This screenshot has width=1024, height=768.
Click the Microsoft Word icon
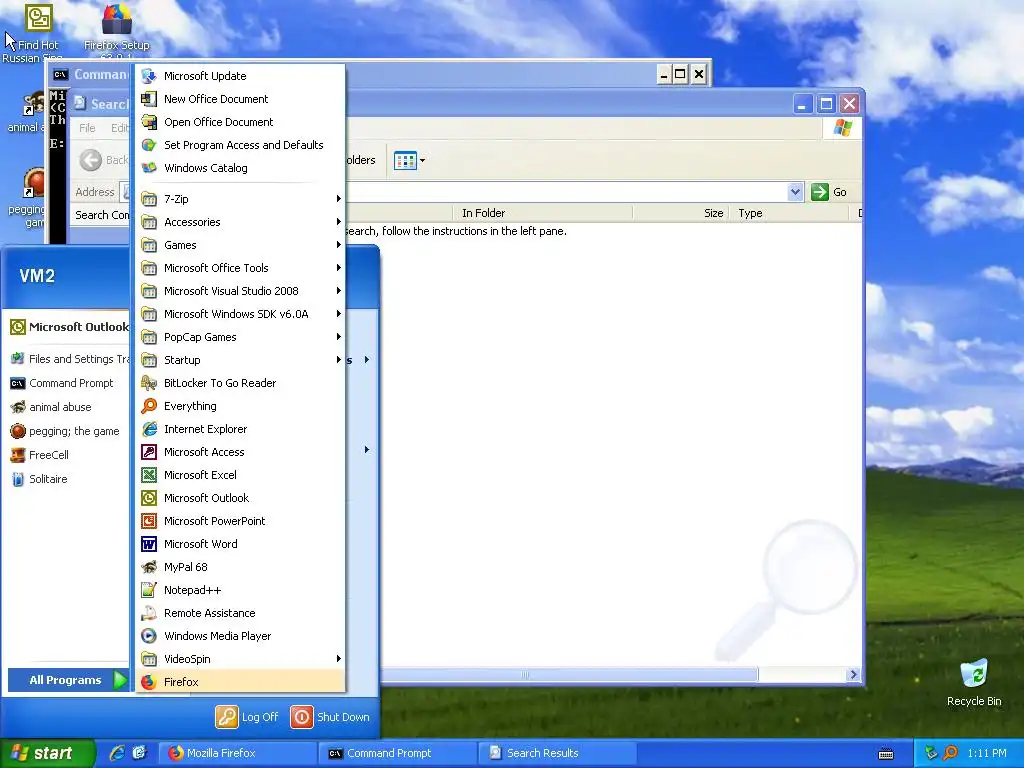[149, 543]
